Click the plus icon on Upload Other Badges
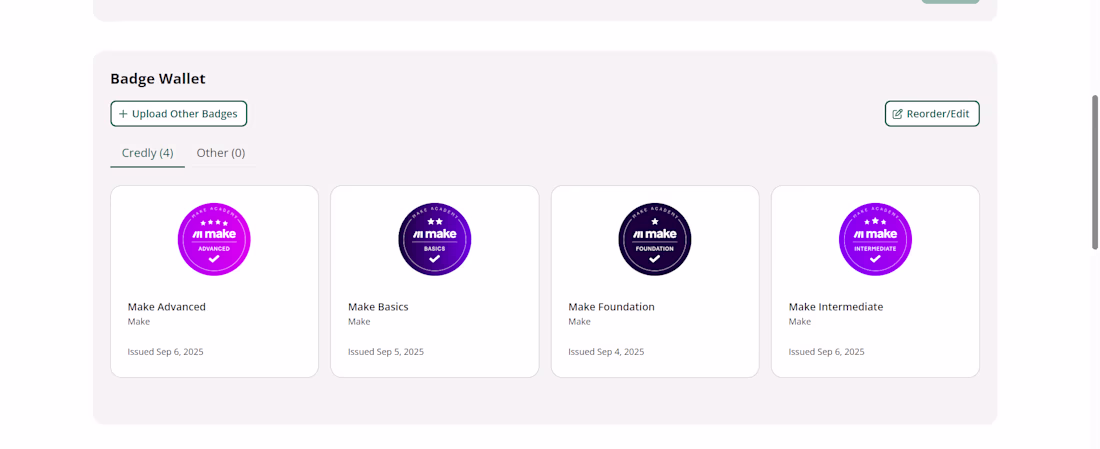This screenshot has width=1100, height=449. click(x=123, y=114)
